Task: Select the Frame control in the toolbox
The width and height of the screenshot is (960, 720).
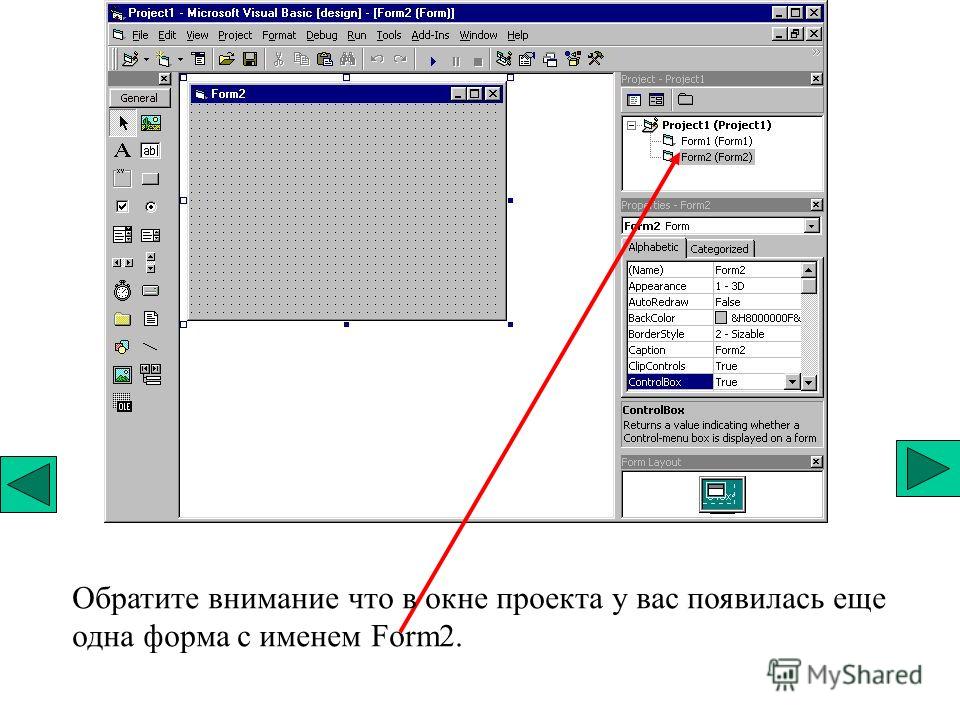Action: tap(122, 178)
